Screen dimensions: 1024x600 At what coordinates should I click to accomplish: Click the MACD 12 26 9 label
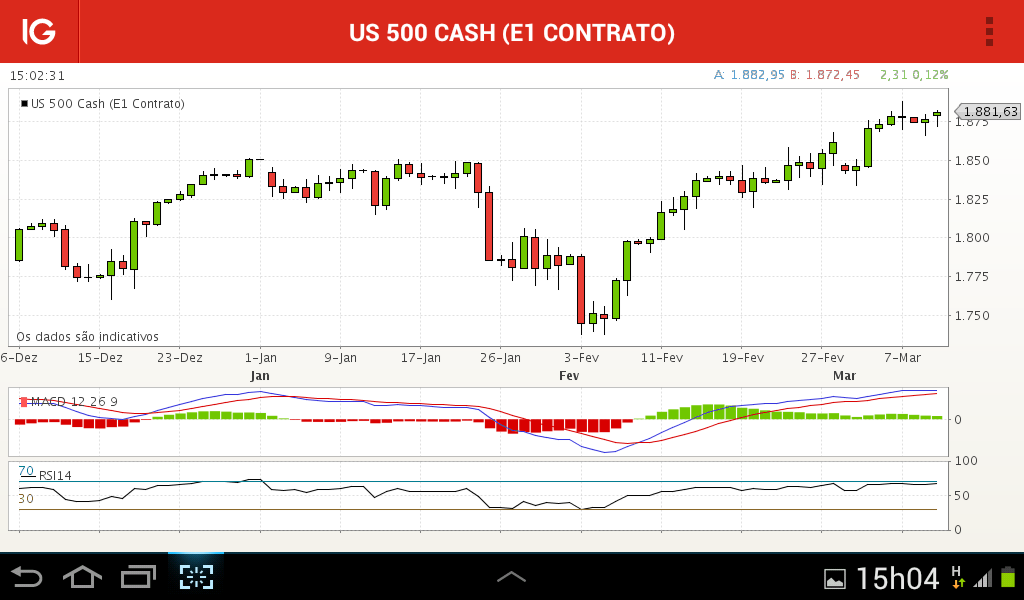(74, 402)
